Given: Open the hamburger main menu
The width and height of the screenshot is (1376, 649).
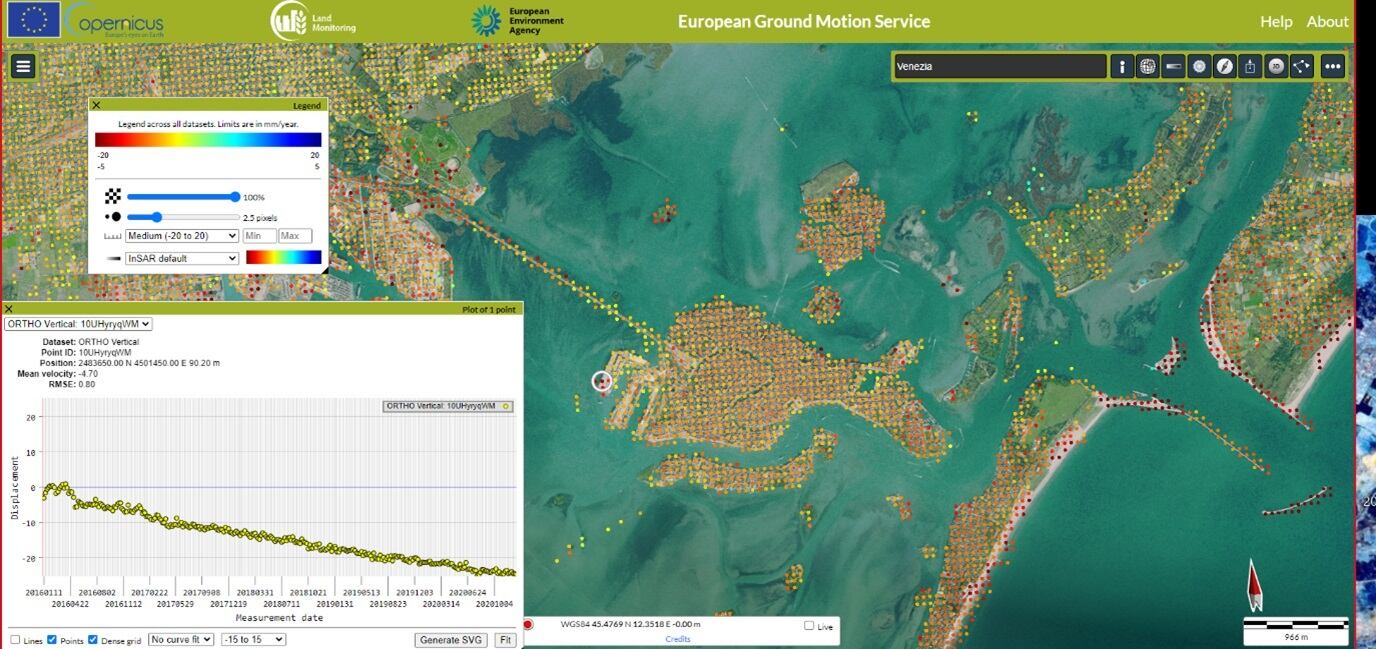Looking at the screenshot, I should click(23, 66).
